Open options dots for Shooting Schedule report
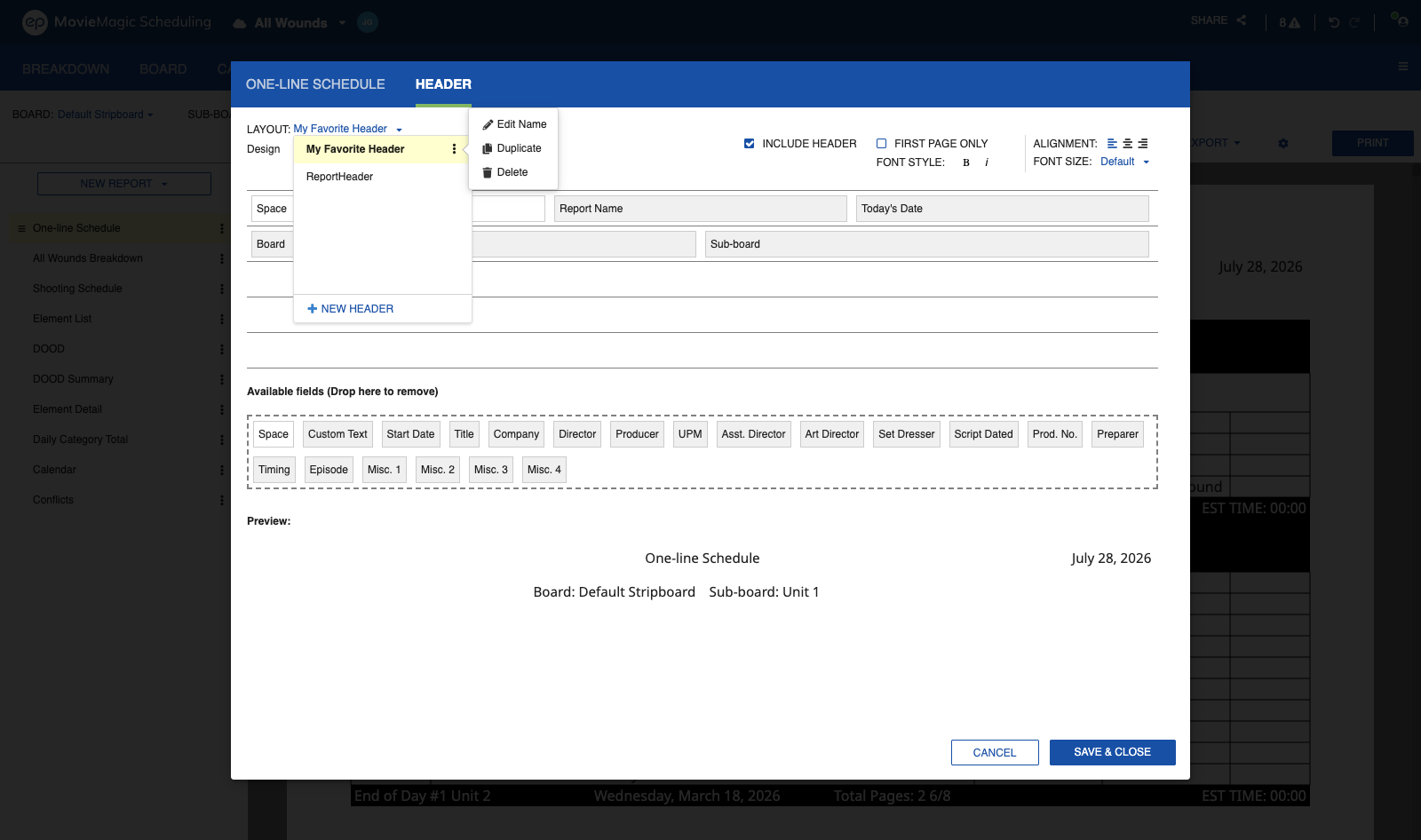The width and height of the screenshot is (1421, 840). click(222, 289)
